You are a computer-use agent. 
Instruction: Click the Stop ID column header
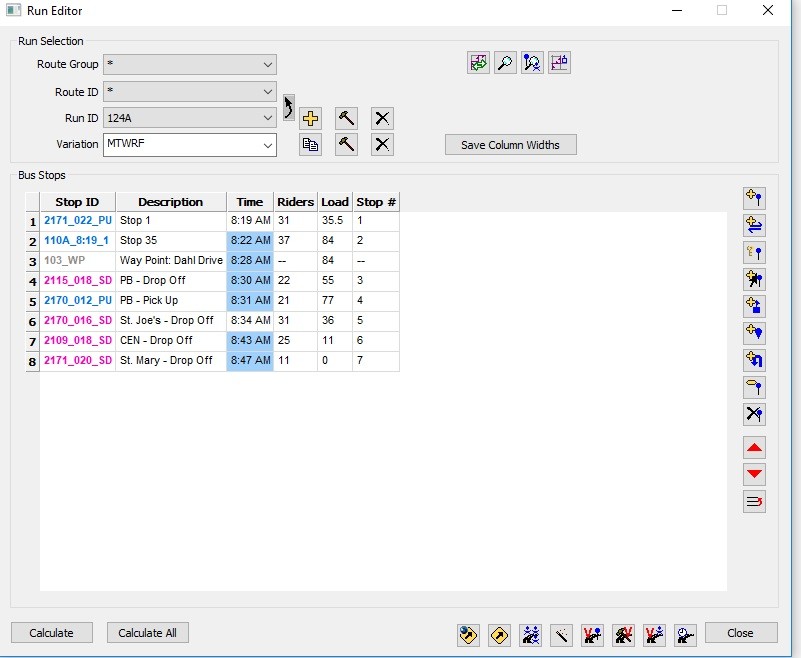coord(78,202)
